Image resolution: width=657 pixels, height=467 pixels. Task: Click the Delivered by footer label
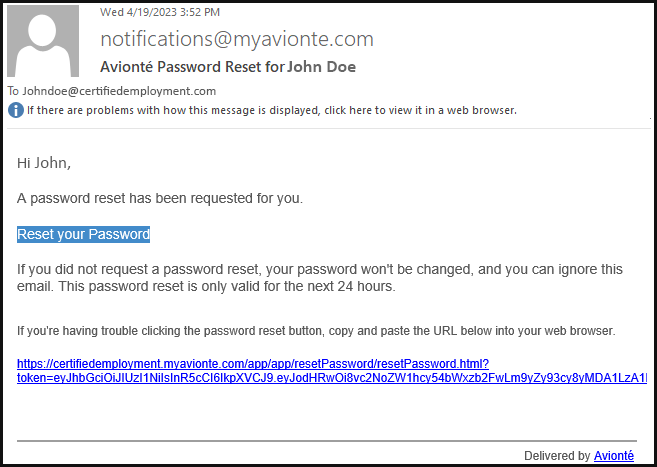tap(558, 456)
